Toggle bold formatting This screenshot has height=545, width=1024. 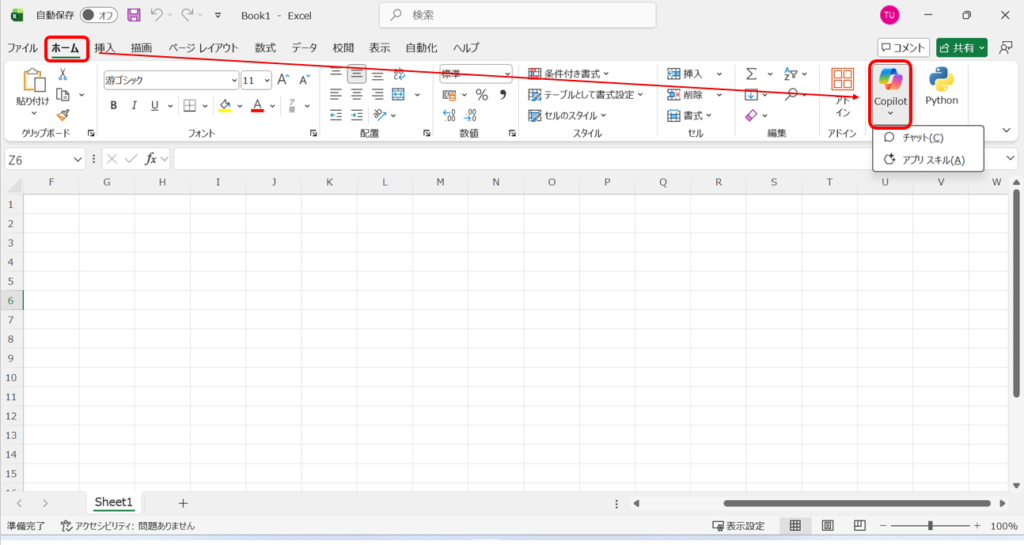(114, 106)
